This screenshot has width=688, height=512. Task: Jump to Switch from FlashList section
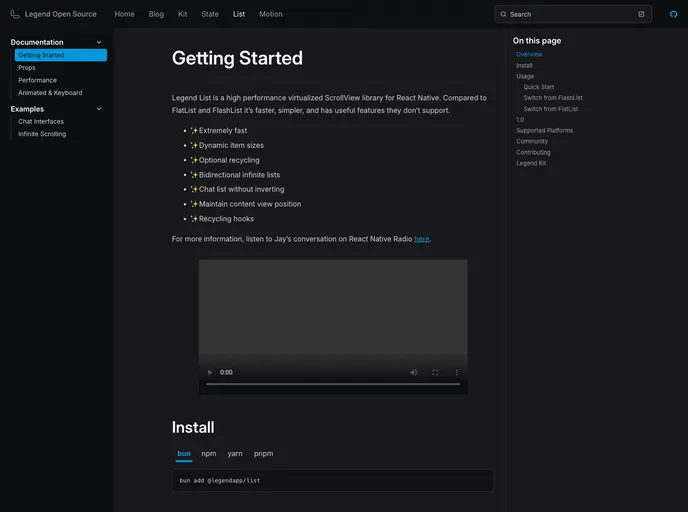click(x=553, y=98)
